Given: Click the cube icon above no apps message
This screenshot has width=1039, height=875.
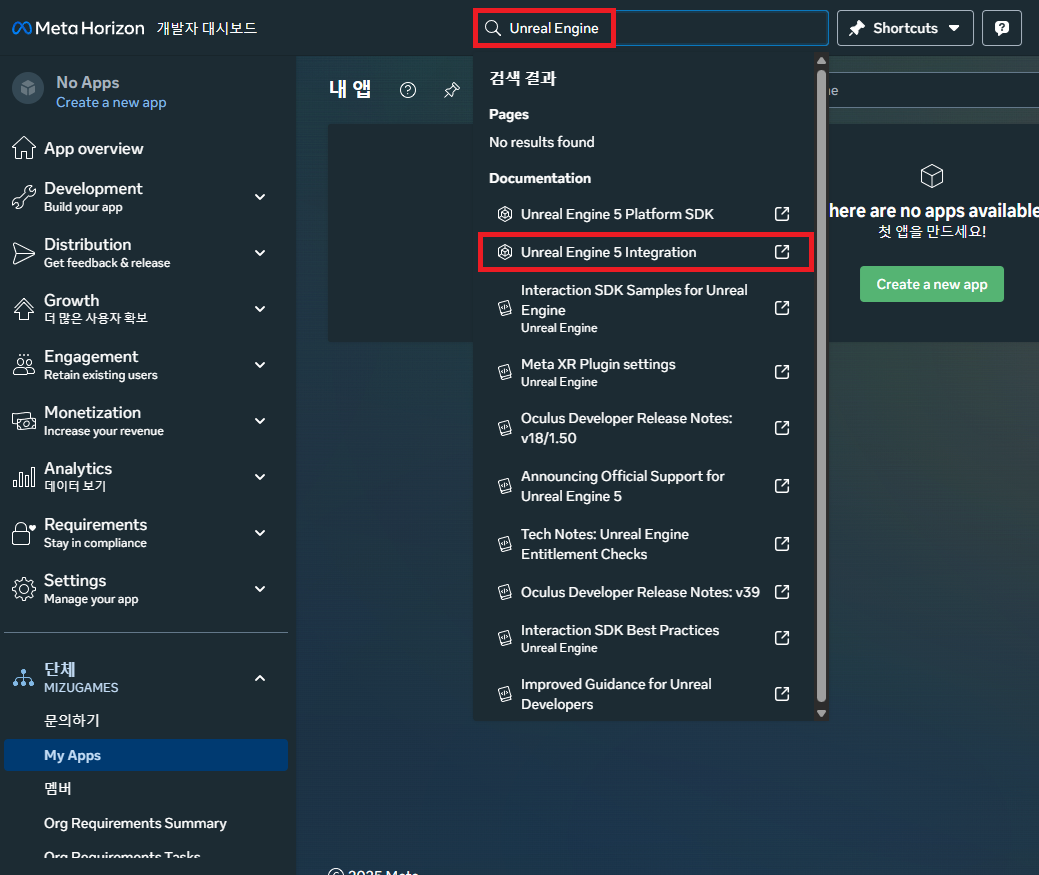Looking at the screenshot, I should (932, 176).
